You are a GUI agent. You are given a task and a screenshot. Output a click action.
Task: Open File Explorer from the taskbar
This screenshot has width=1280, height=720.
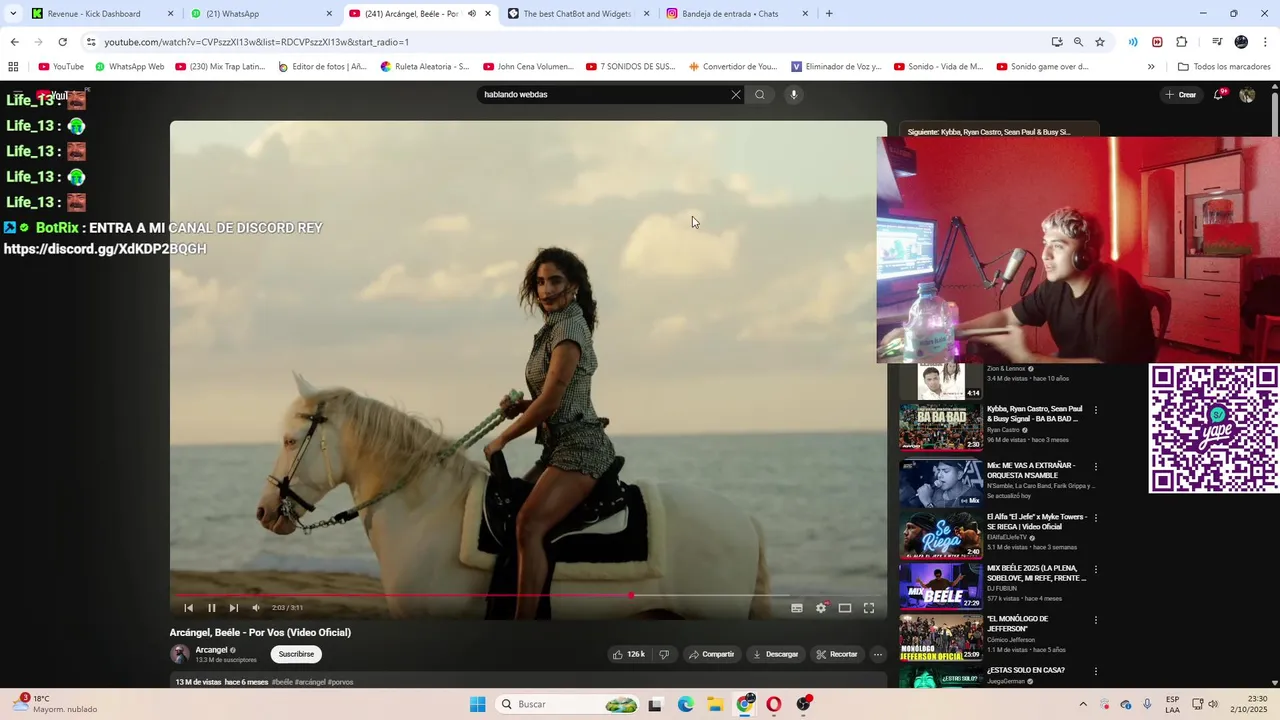click(715, 705)
